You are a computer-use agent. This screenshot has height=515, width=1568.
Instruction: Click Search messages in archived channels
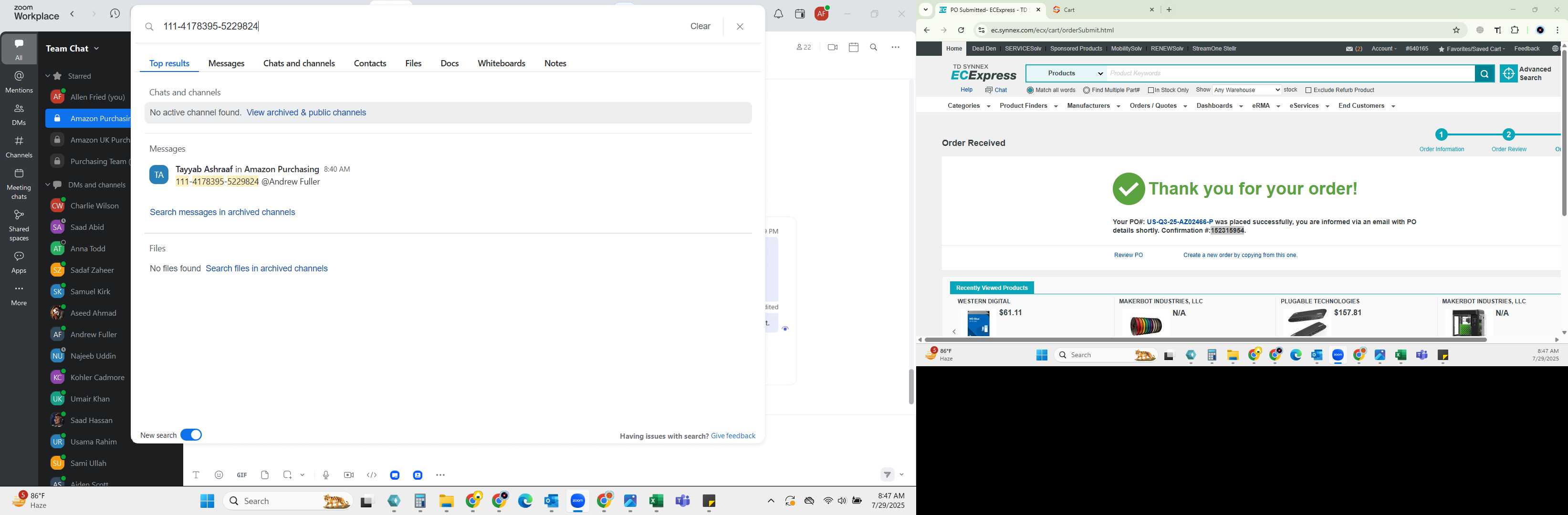222,212
